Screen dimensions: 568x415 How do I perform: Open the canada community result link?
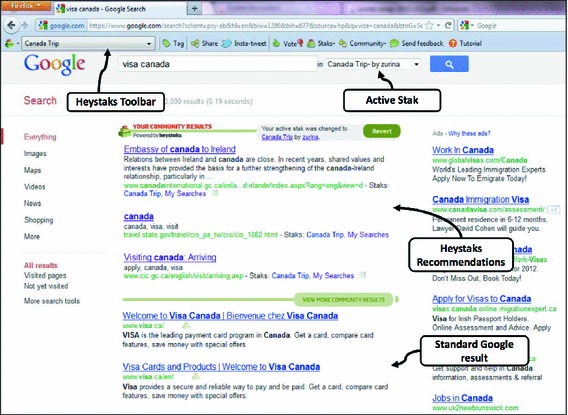click(139, 216)
